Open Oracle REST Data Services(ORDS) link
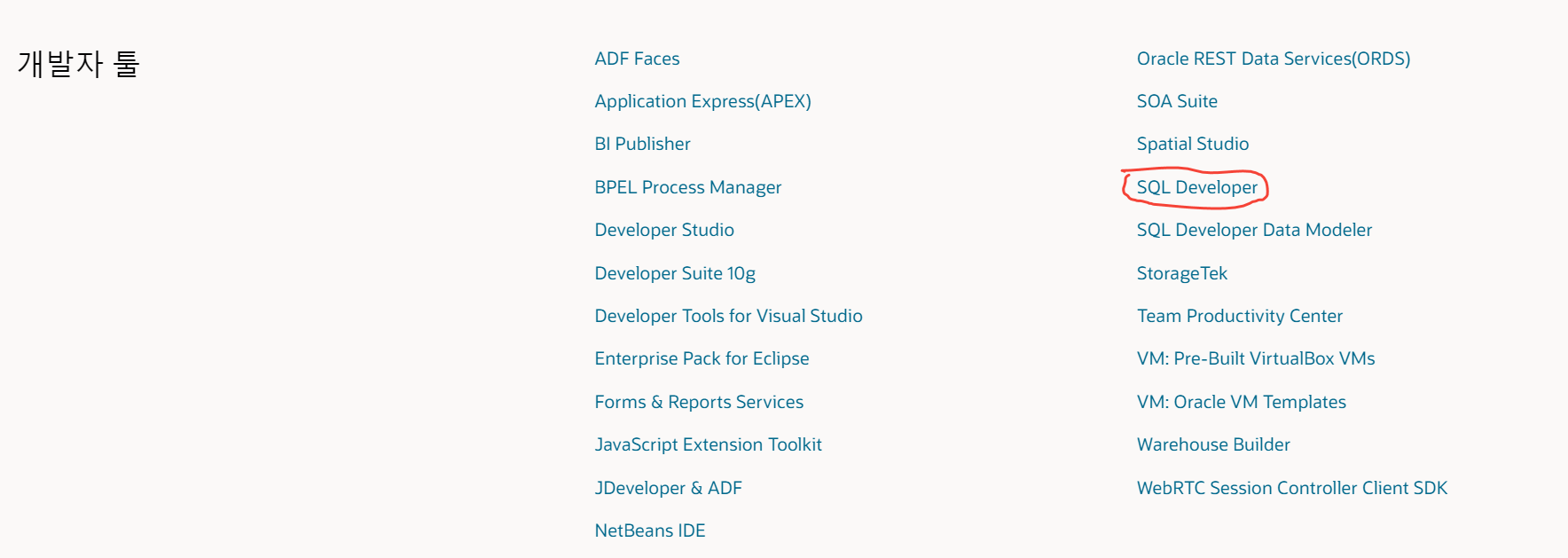This screenshot has height=558, width=1568. click(1274, 59)
